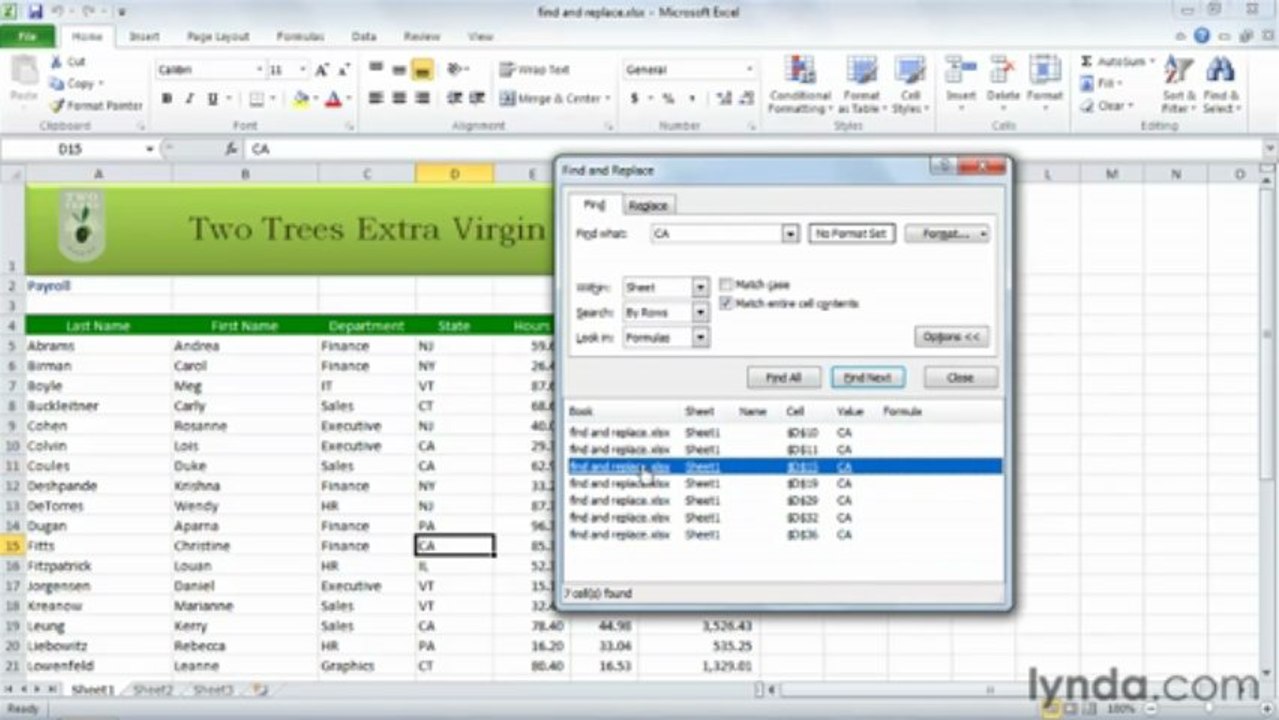Click the Options << button
The width and height of the screenshot is (1279, 720).
(951, 337)
